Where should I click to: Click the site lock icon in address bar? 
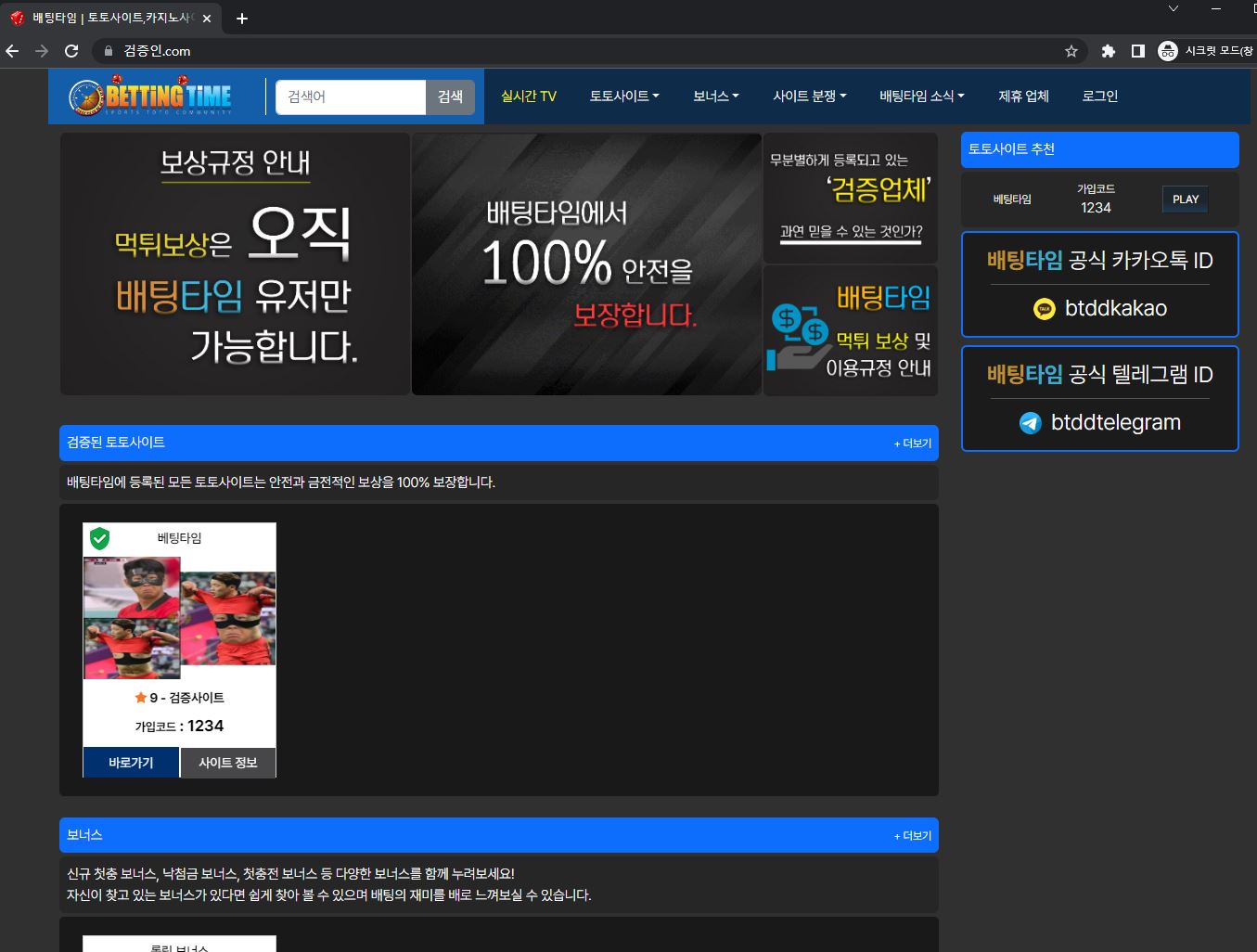(x=109, y=51)
